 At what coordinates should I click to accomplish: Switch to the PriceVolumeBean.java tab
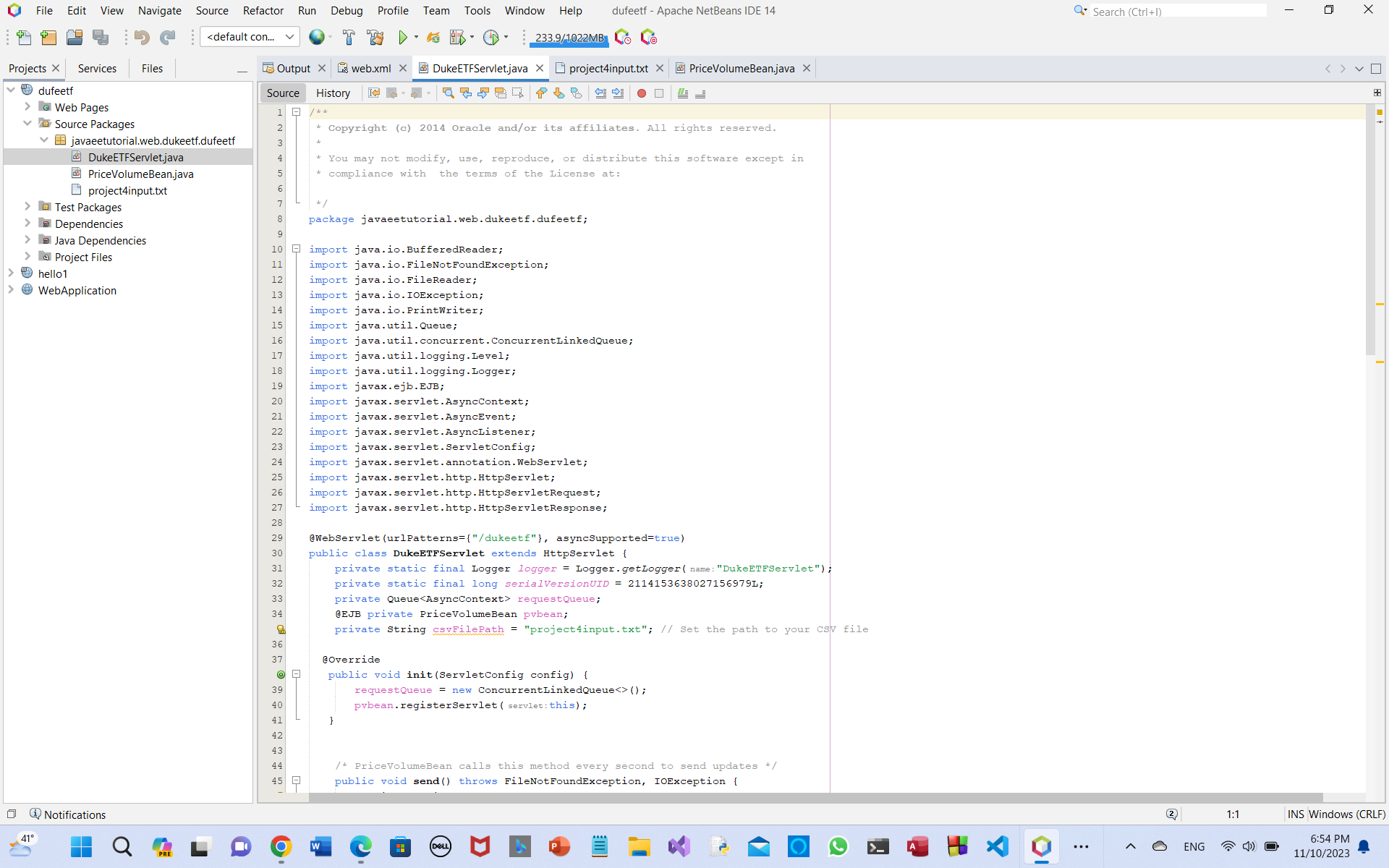click(741, 68)
